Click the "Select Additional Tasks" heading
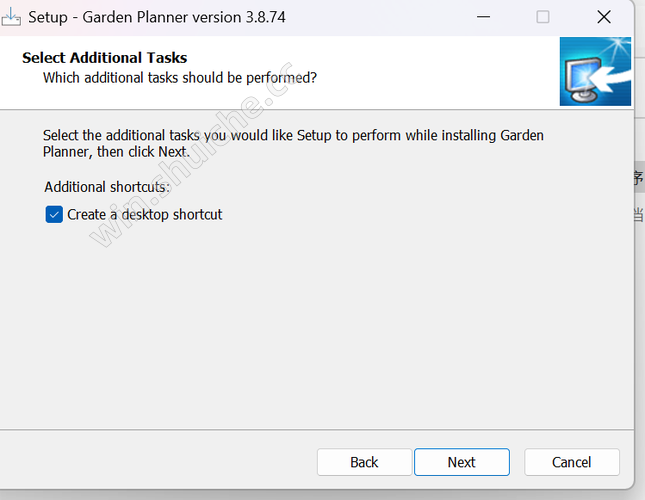 104,58
